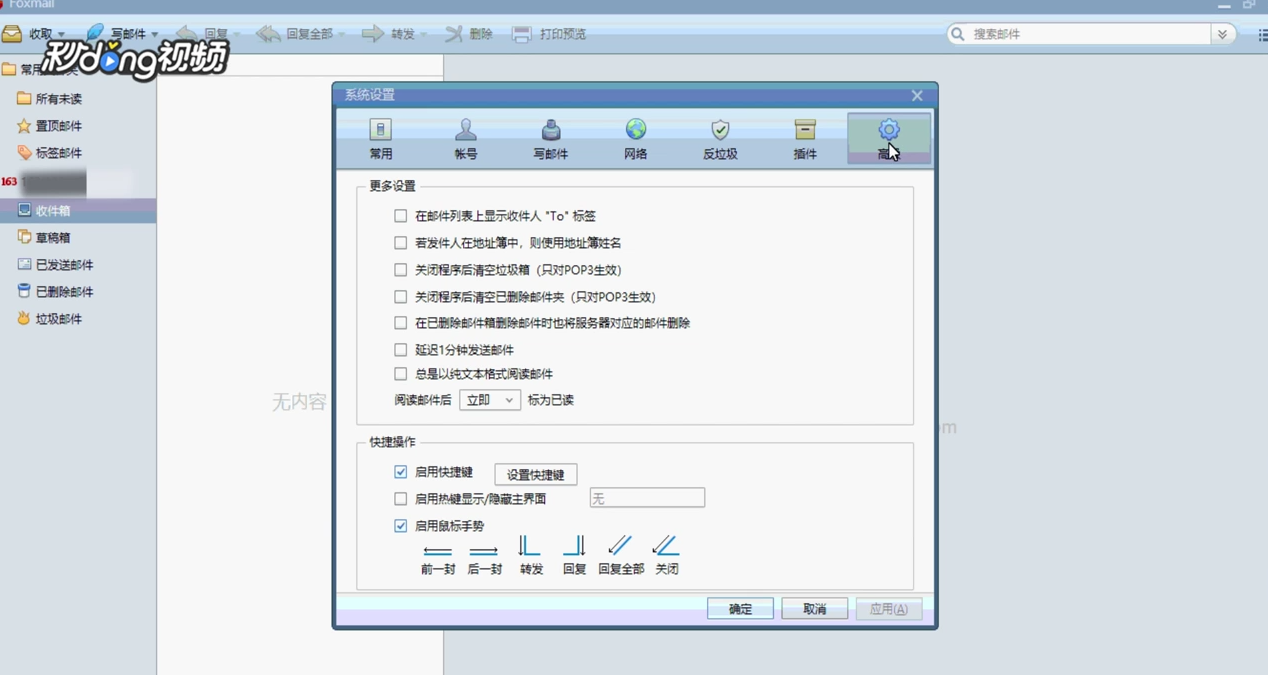
Task: Click the hotkey input field showing 无
Action: [x=647, y=497]
